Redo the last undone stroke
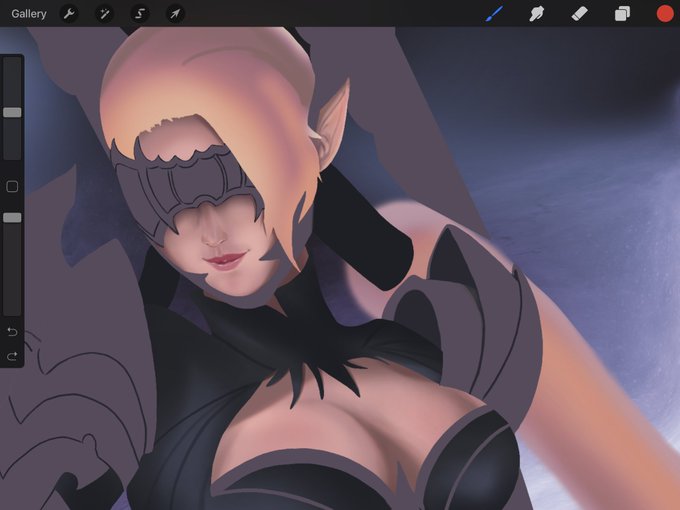The height and width of the screenshot is (510, 680). (12, 356)
